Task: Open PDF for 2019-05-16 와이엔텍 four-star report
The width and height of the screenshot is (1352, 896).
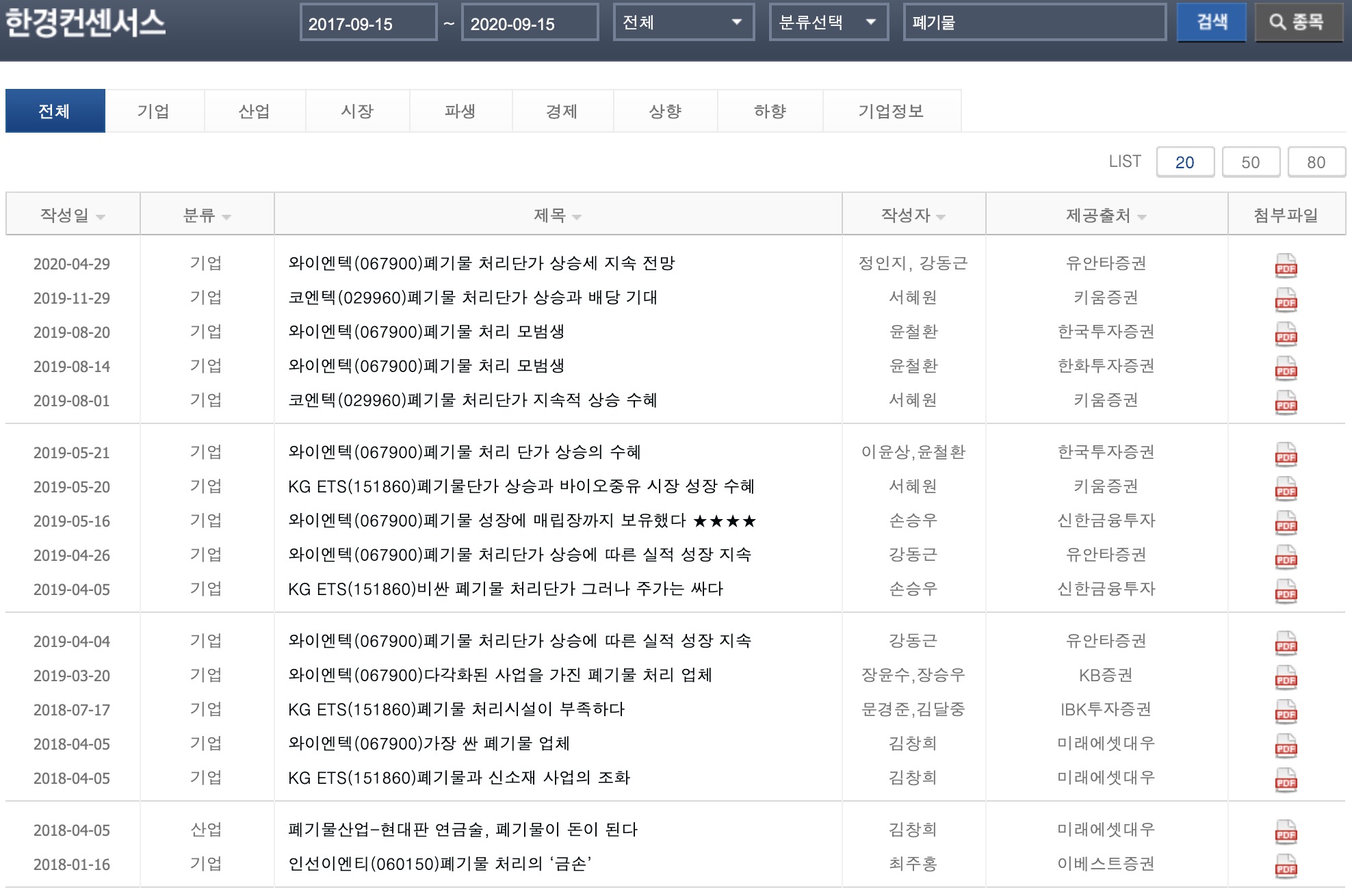Action: tap(1286, 523)
